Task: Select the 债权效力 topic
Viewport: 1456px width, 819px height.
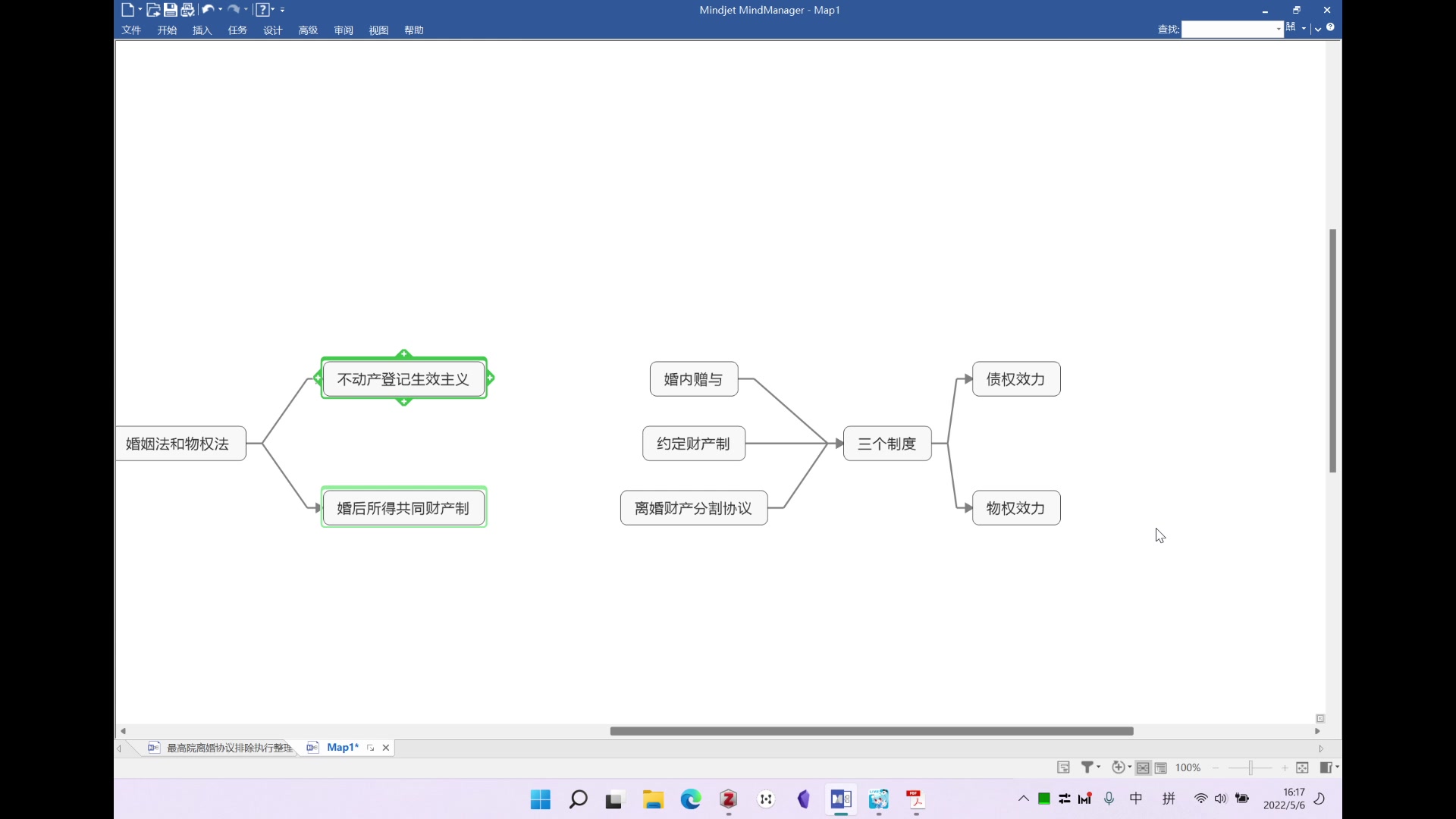Action: pyautogui.click(x=1016, y=379)
